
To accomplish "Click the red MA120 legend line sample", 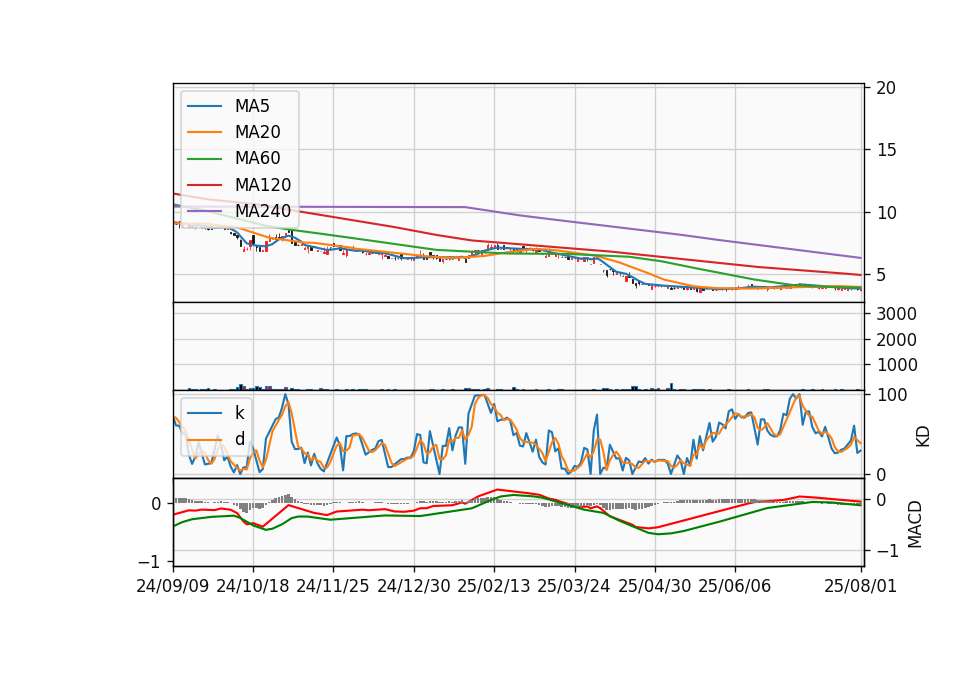I will coord(204,185).
